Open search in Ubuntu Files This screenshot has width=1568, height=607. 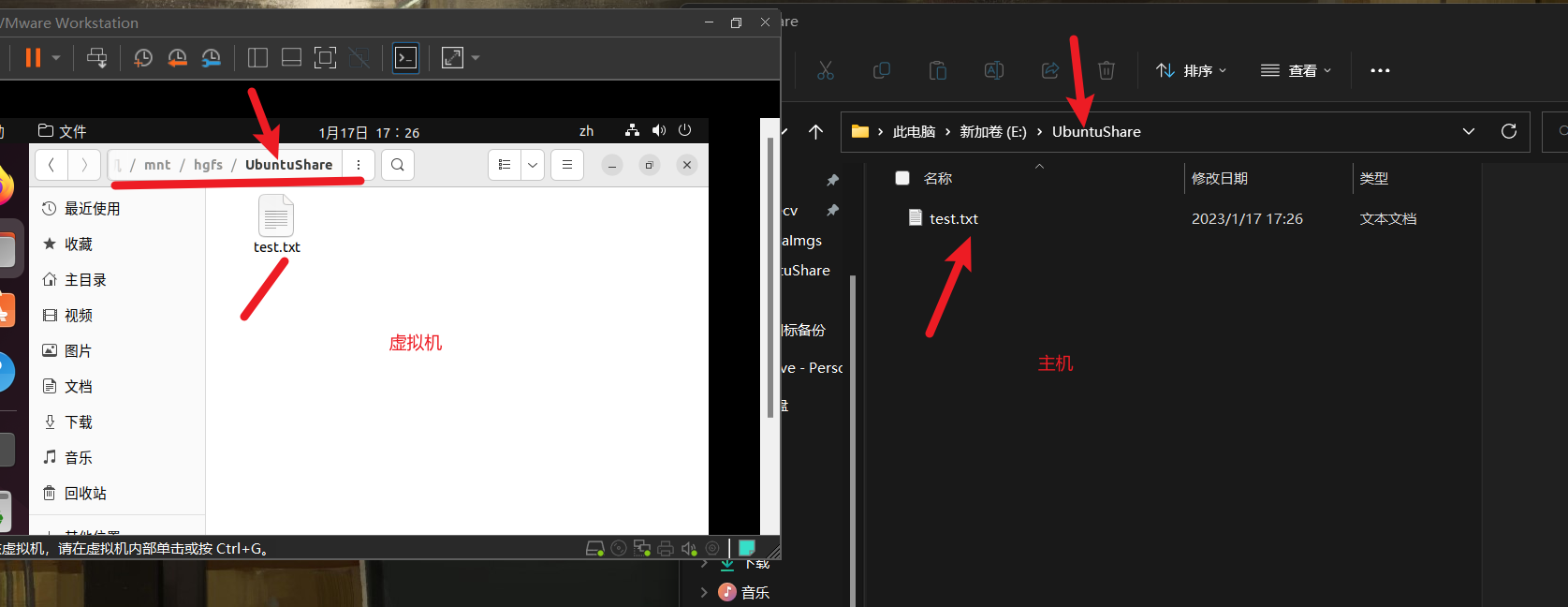coord(398,165)
